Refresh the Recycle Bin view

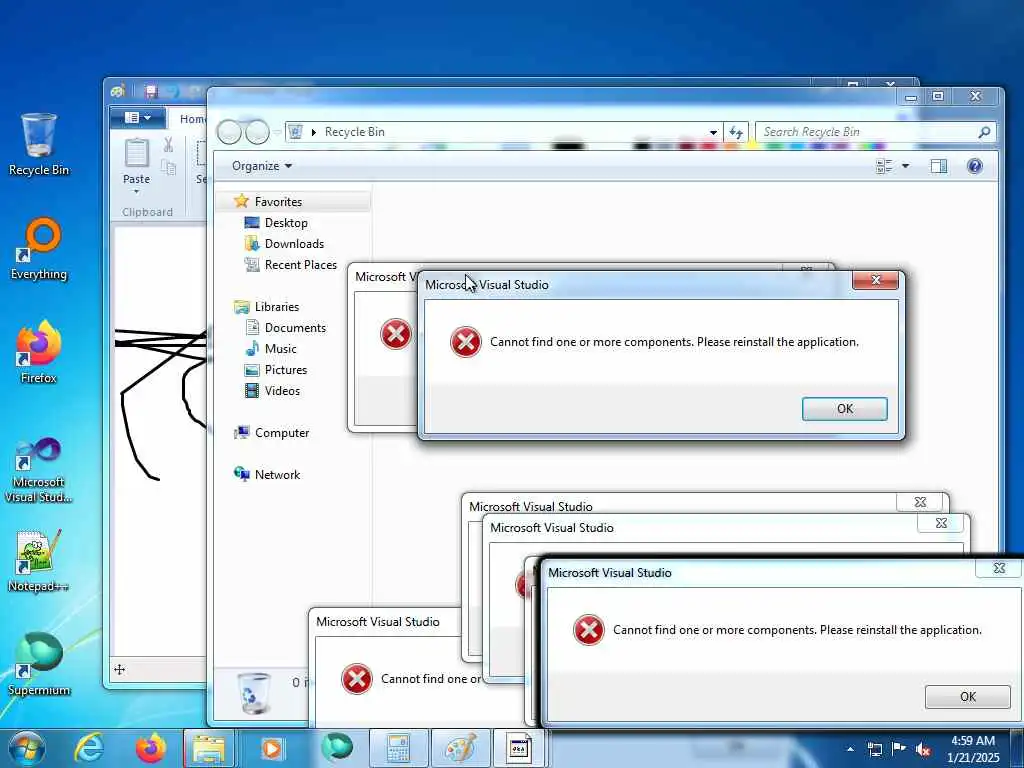pyautogui.click(x=736, y=133)
